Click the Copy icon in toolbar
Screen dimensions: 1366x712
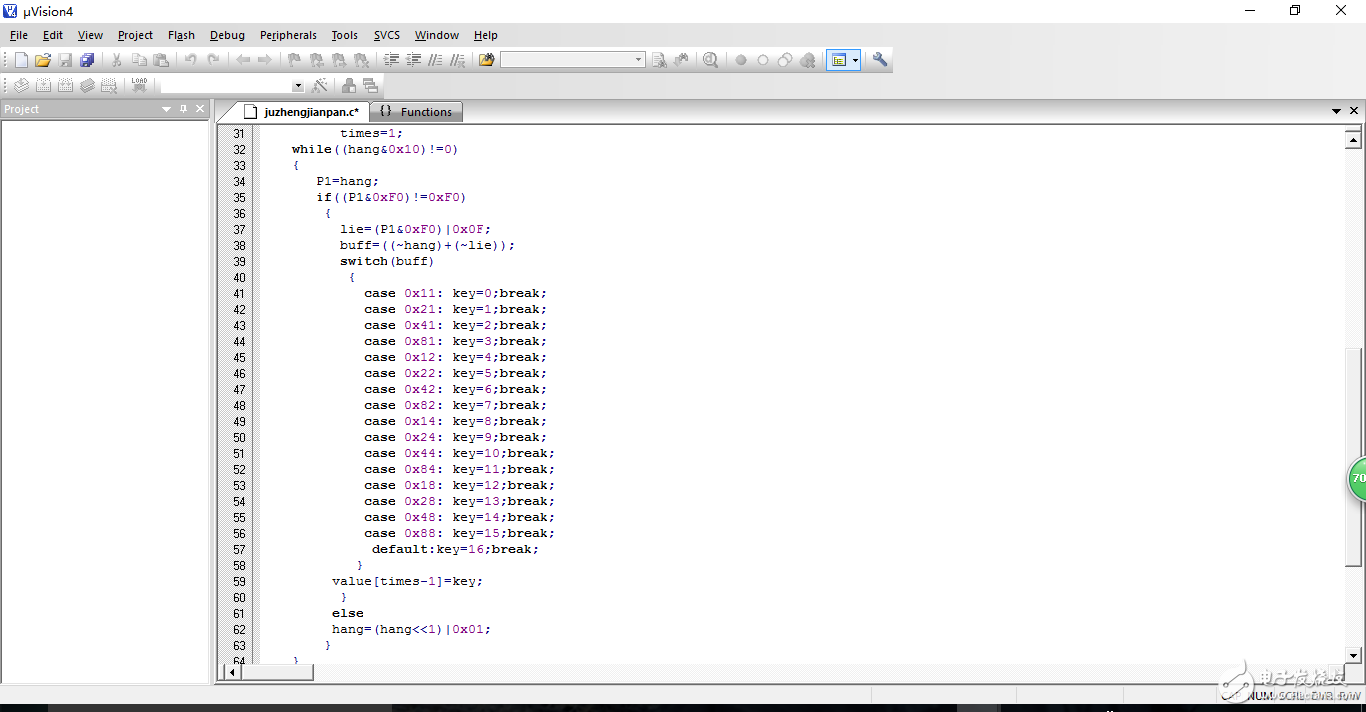coord(139,60)
